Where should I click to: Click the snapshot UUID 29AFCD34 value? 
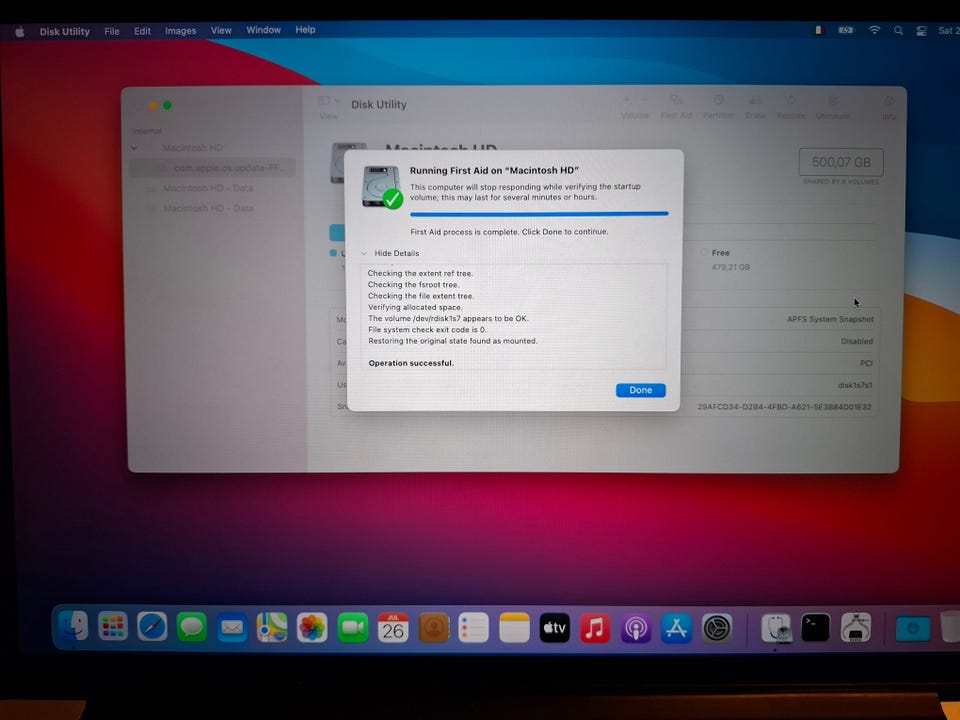coord(784,407)
